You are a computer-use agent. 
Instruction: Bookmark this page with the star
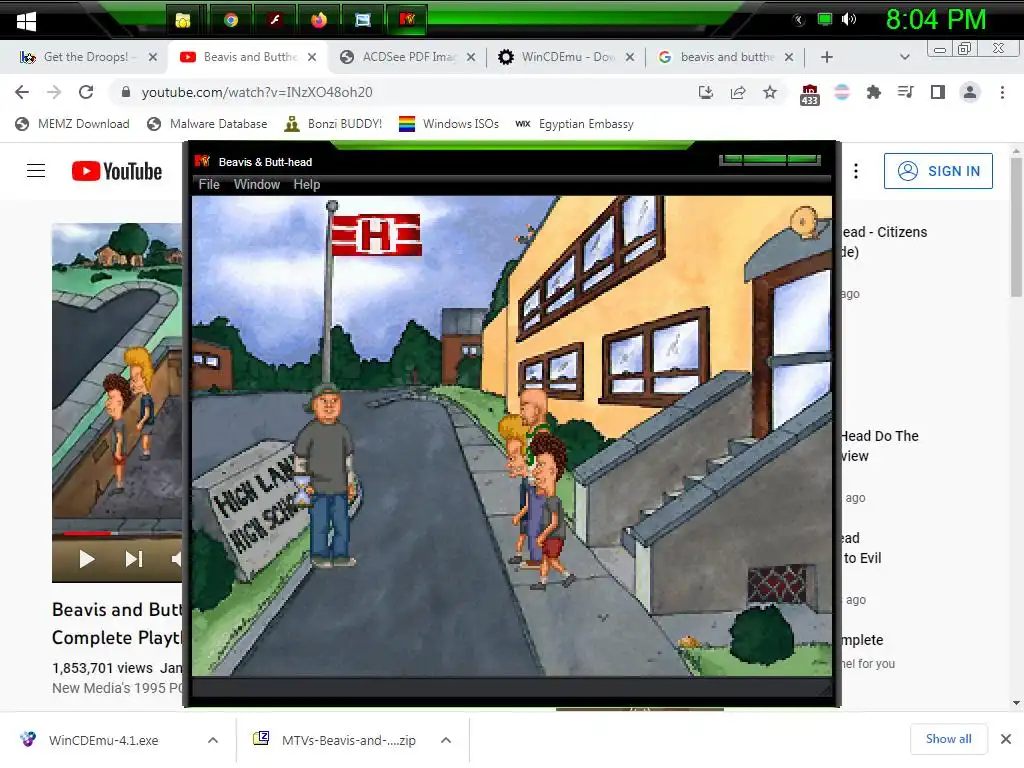tap(770, 92)
